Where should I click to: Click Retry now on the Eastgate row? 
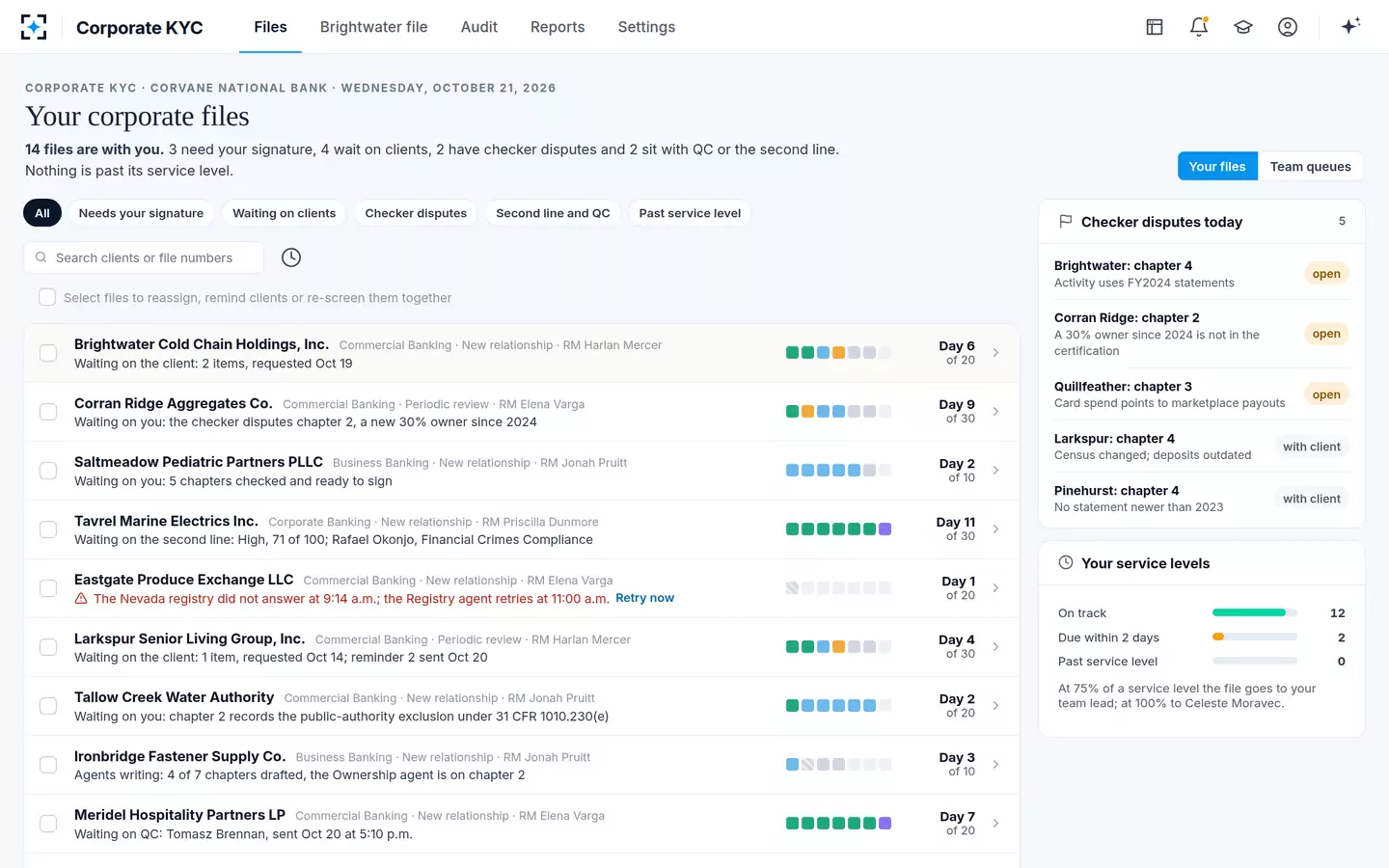644,598
